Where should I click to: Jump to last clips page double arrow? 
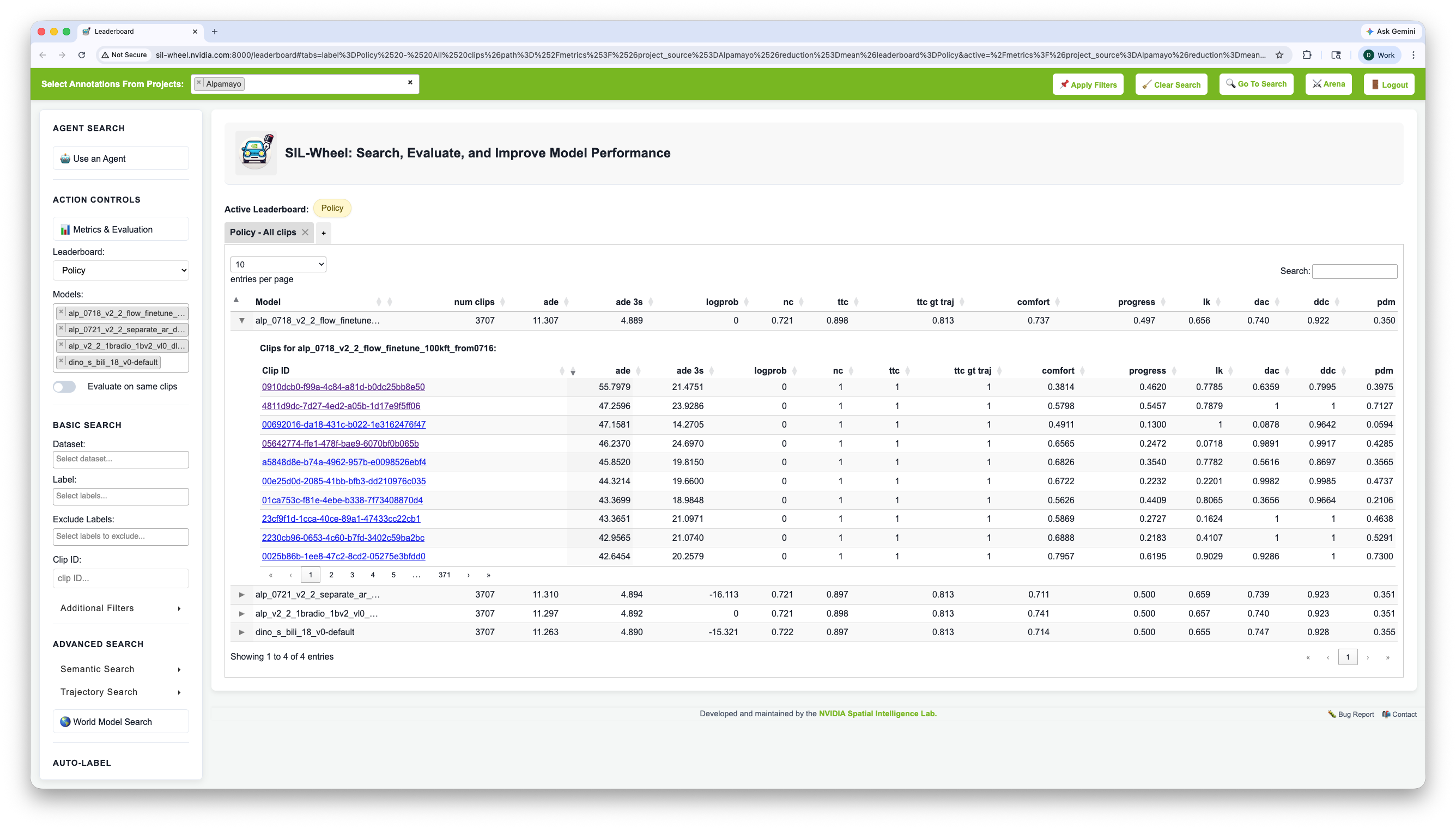point(489,575)
